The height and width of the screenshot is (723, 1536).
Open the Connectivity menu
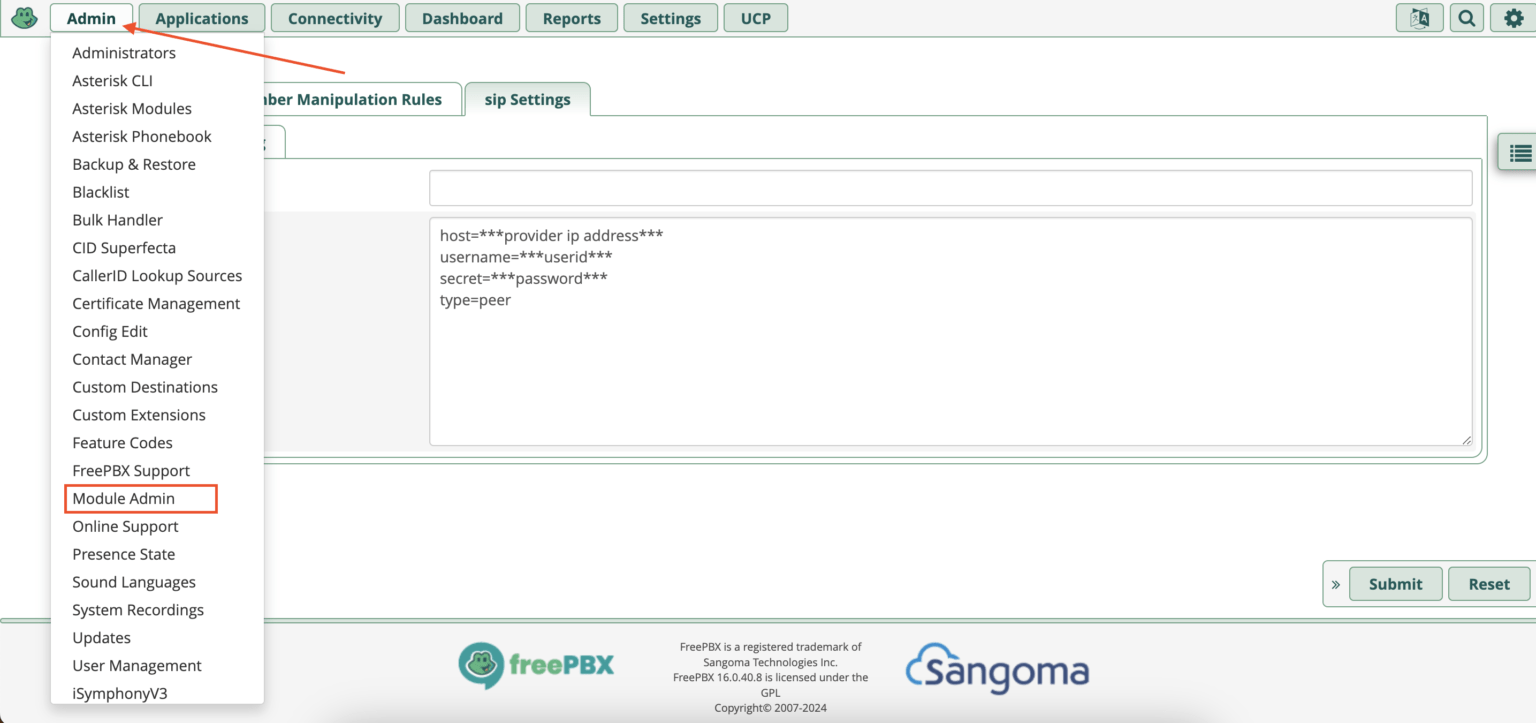click(x=335, y=18)
